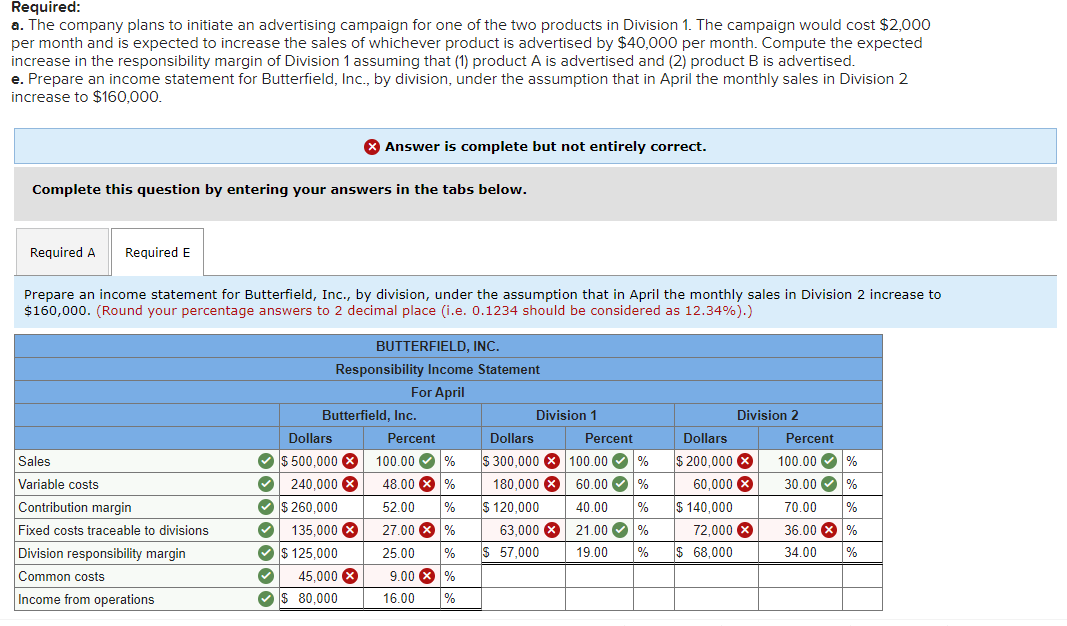Switch to the Required A tab
Image resolution: width=1067 pixels, height=626 pixels.
62,252
